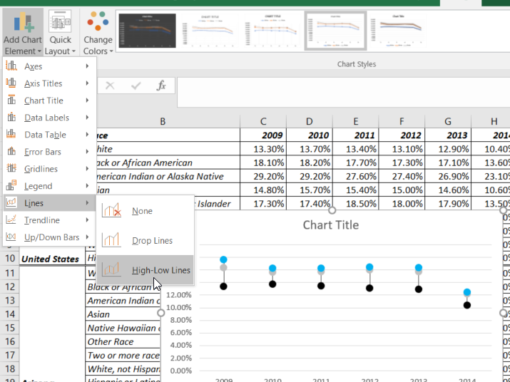The width and height of the screenshot is (510, 382).
Task: Click the formula bar cancel X icon
Action: pyautogui.click(x=110, y=86)
